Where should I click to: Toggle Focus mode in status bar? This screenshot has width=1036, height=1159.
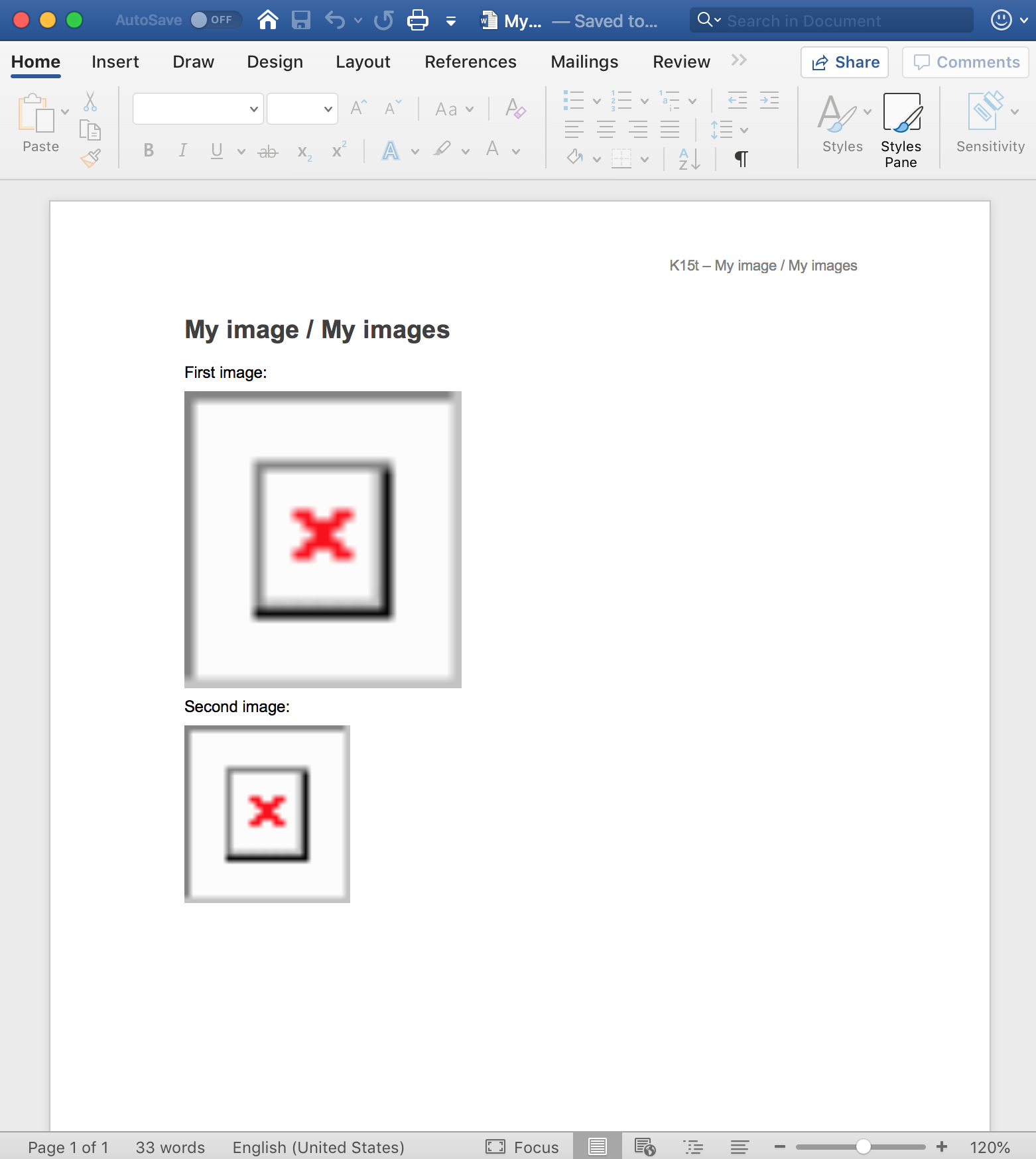click(x=522, y=1147)
